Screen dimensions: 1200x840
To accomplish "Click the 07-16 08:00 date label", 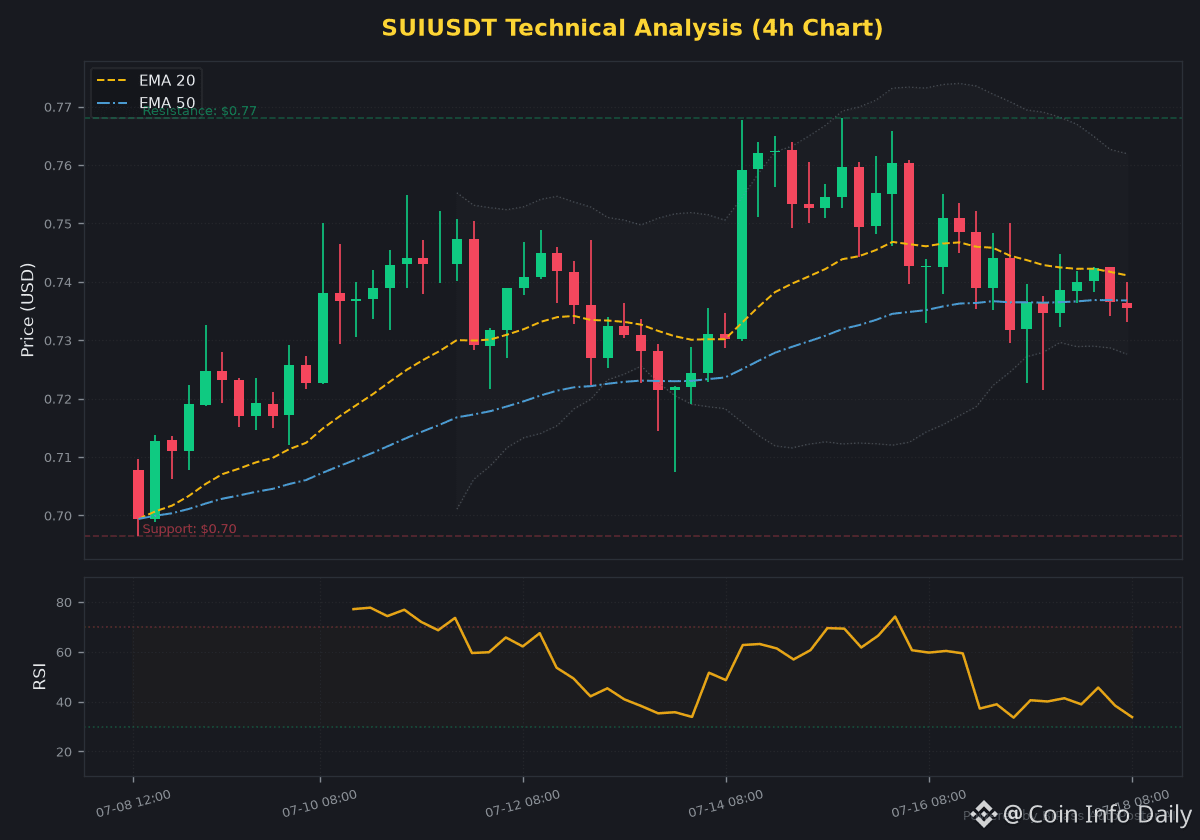I will [930, 804].
